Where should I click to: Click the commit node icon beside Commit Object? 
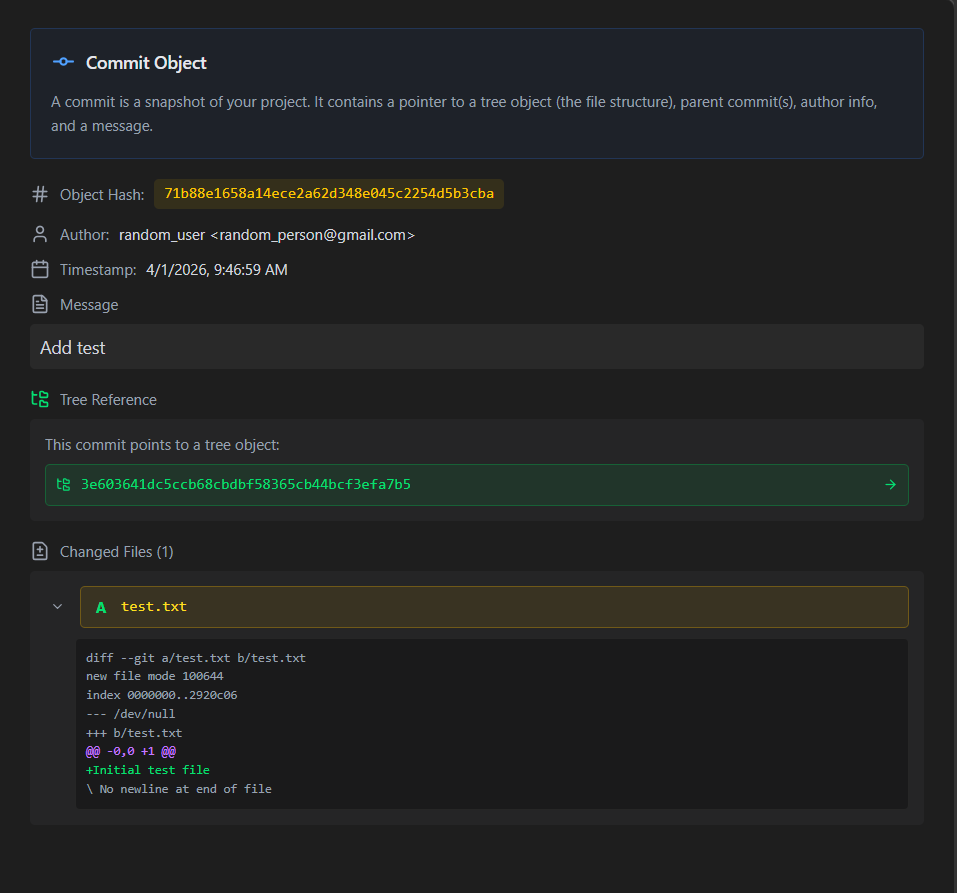pyautogui.click(x=63, y=62)
